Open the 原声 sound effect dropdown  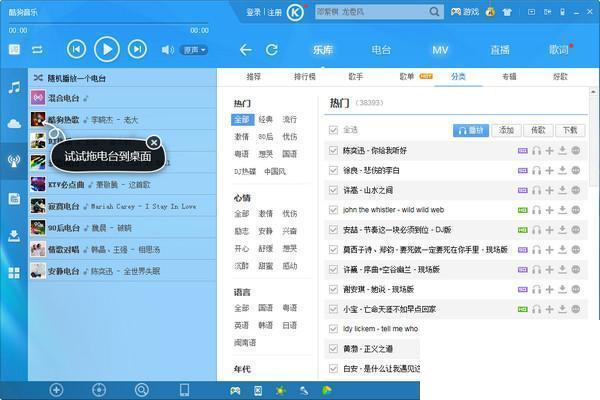(x=194, y=50)
